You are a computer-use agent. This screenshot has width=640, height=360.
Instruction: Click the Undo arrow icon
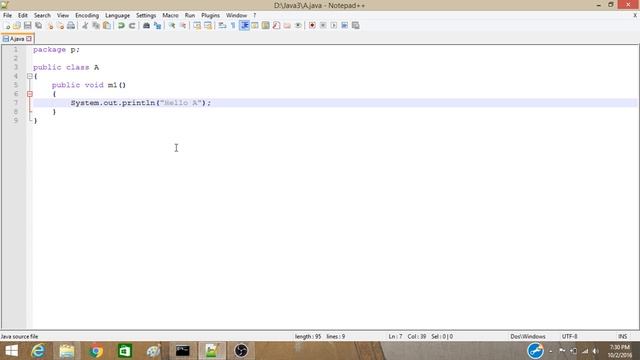121,26
